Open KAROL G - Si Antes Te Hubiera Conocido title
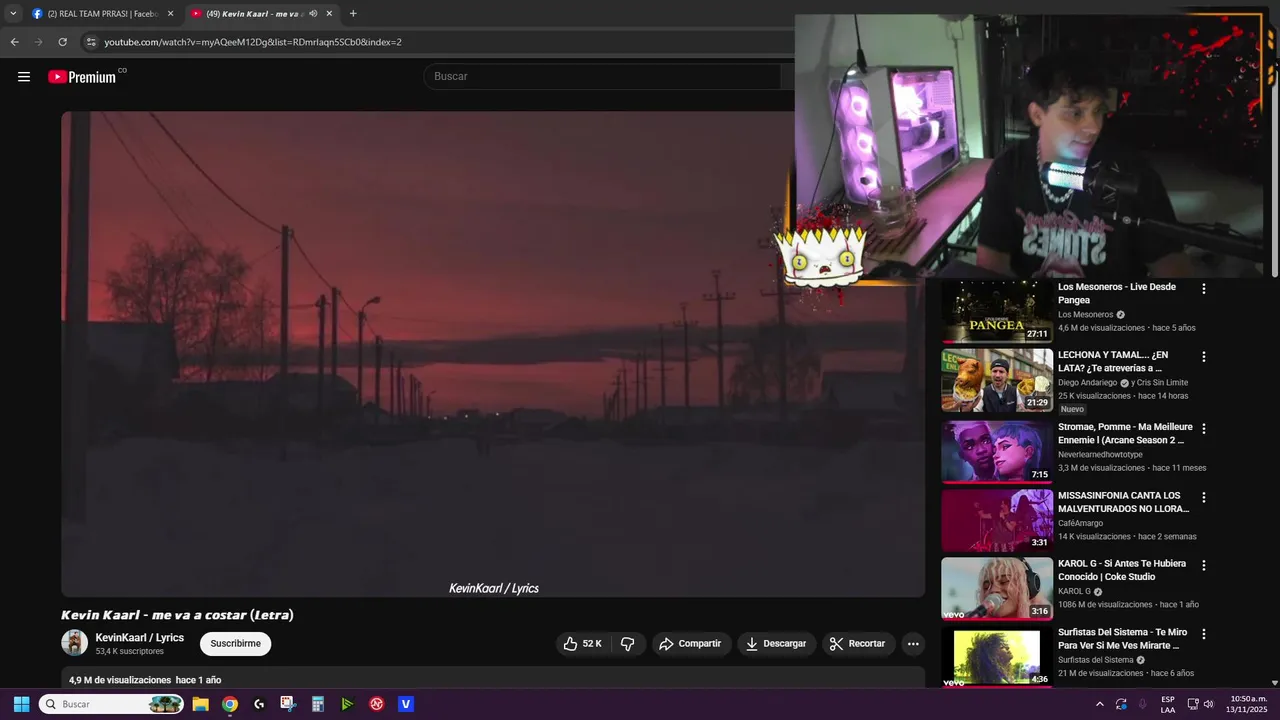This screenshot has height=720, width=1280. (x=1122, y=570)
